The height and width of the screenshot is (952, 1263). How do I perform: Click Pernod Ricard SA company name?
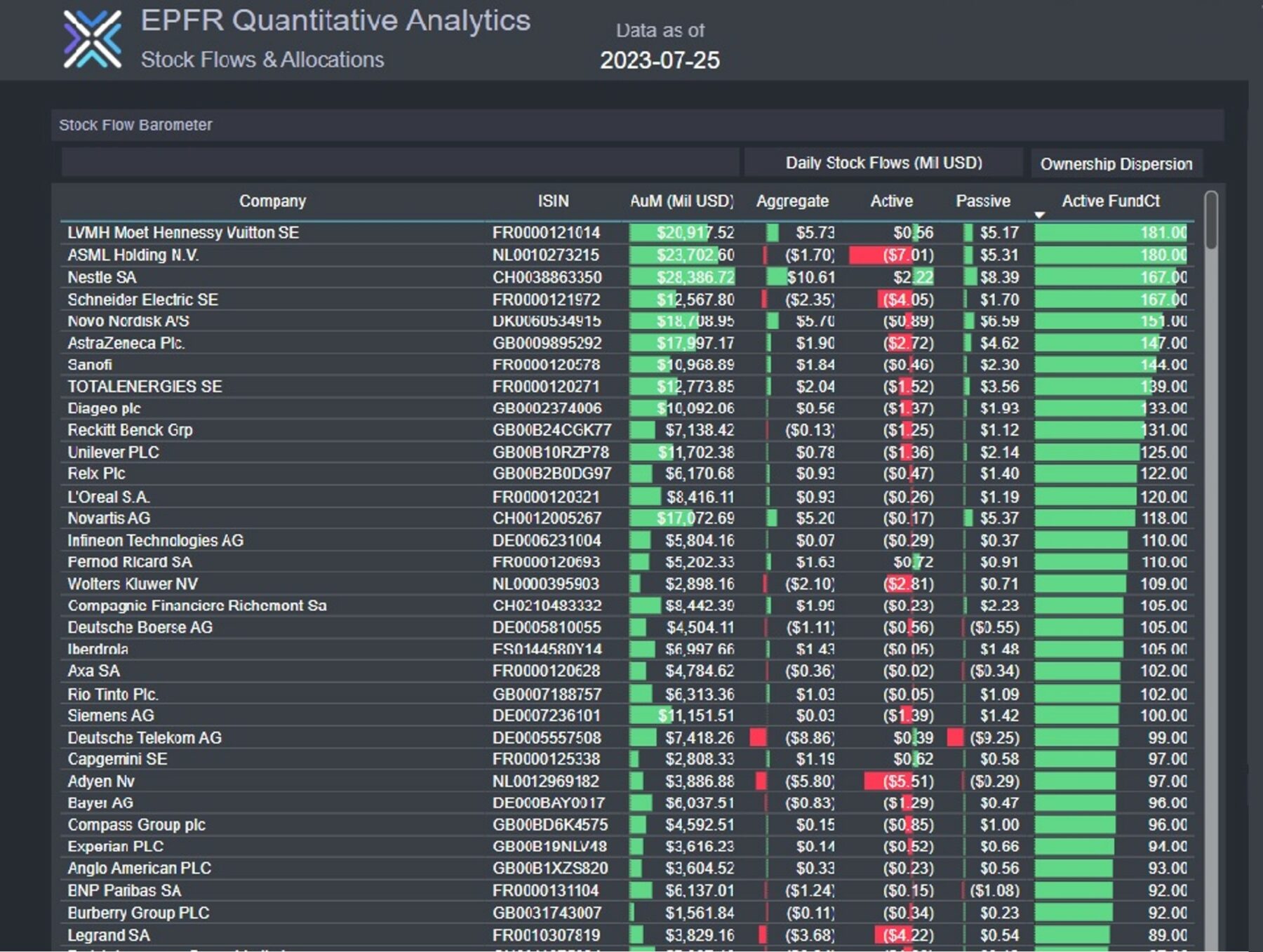click(130, 562)
